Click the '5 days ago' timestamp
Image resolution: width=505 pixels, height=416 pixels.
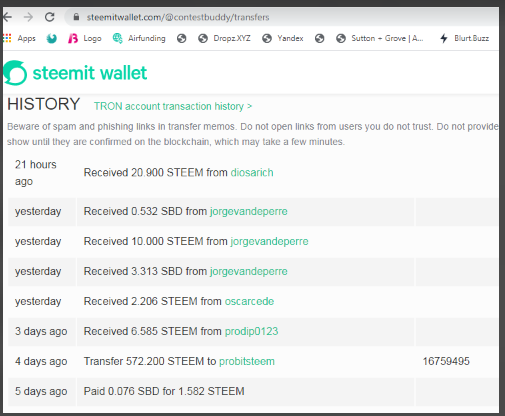41,391
